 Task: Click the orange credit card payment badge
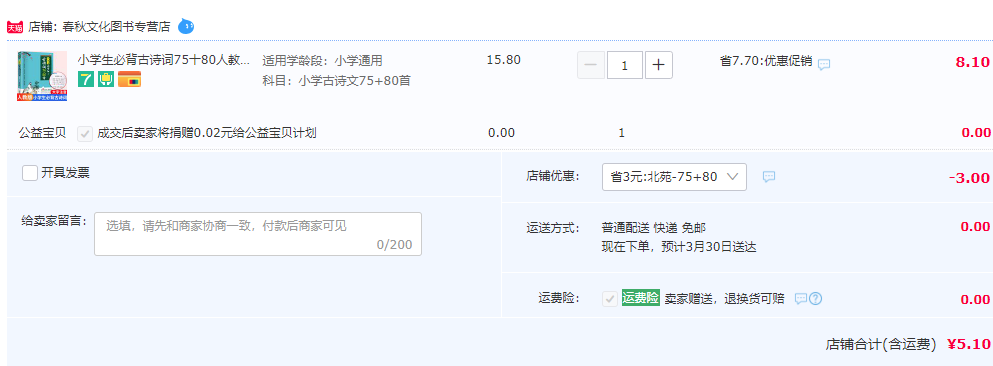129,79
